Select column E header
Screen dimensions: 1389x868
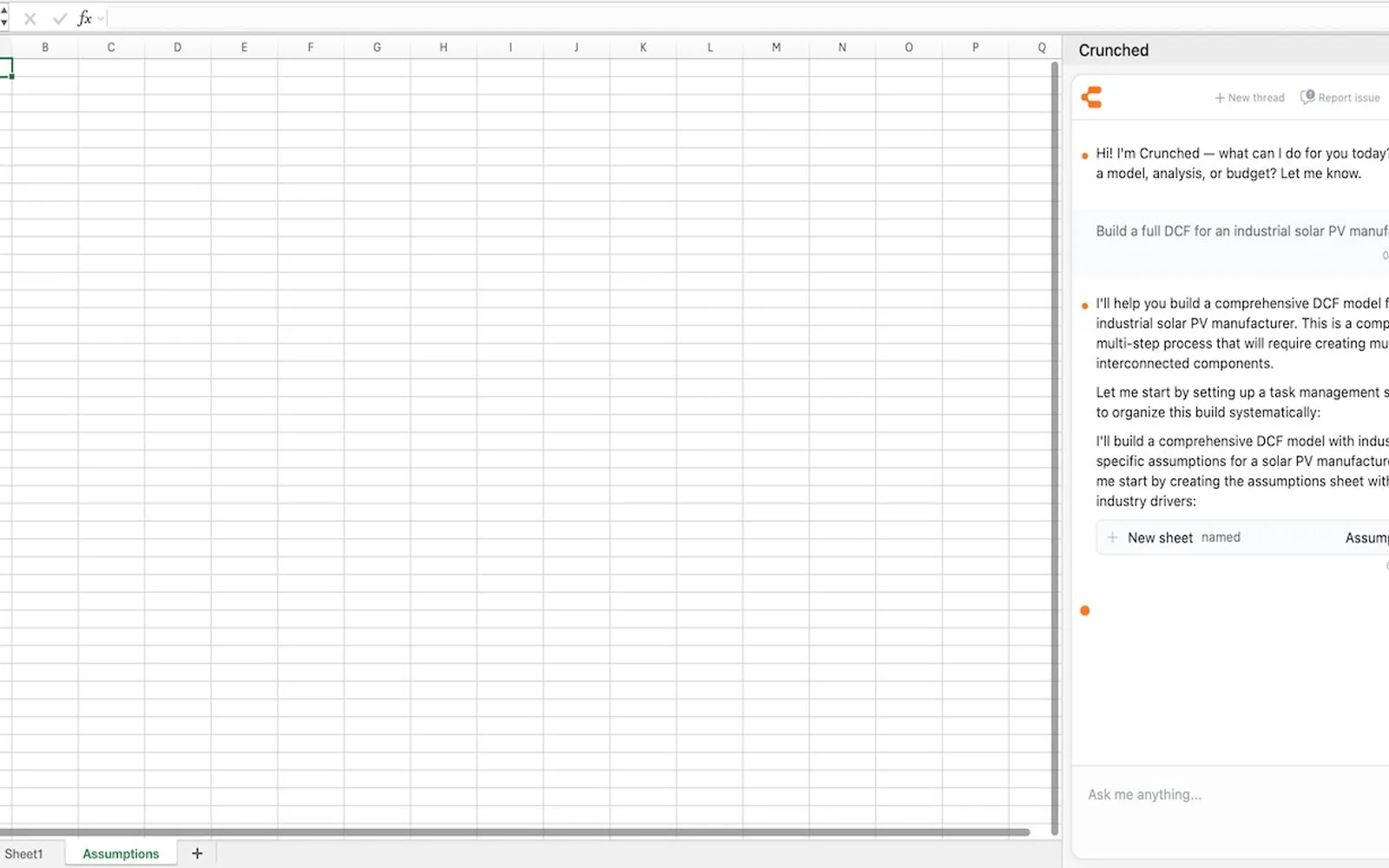244,48
